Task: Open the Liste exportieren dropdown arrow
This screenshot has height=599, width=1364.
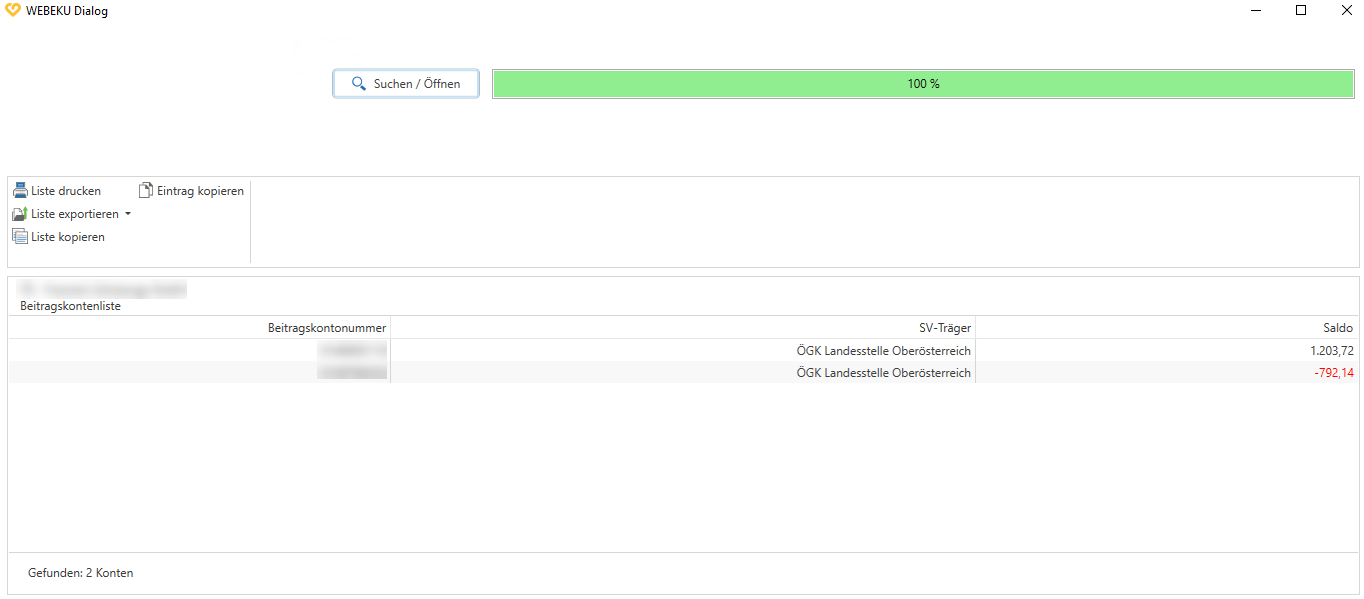Action: click(x=128, y=213)
